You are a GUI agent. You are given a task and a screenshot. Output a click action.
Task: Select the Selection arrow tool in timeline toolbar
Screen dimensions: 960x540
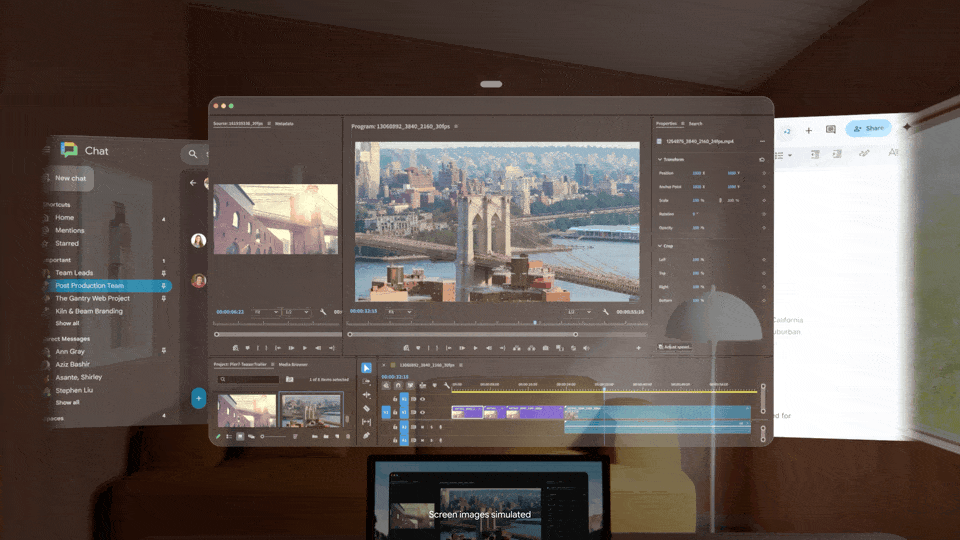tap(366, 368)
